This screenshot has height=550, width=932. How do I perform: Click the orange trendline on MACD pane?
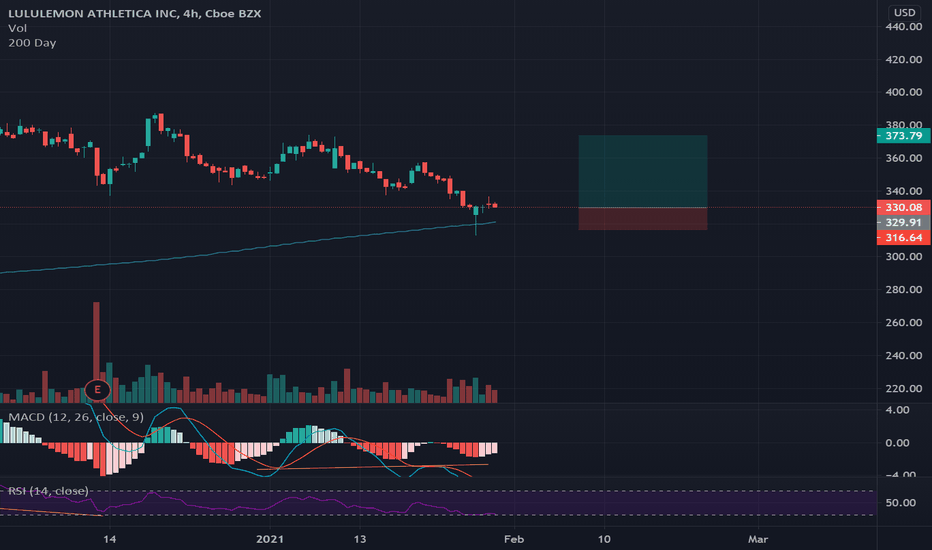[x=373, y=467]
